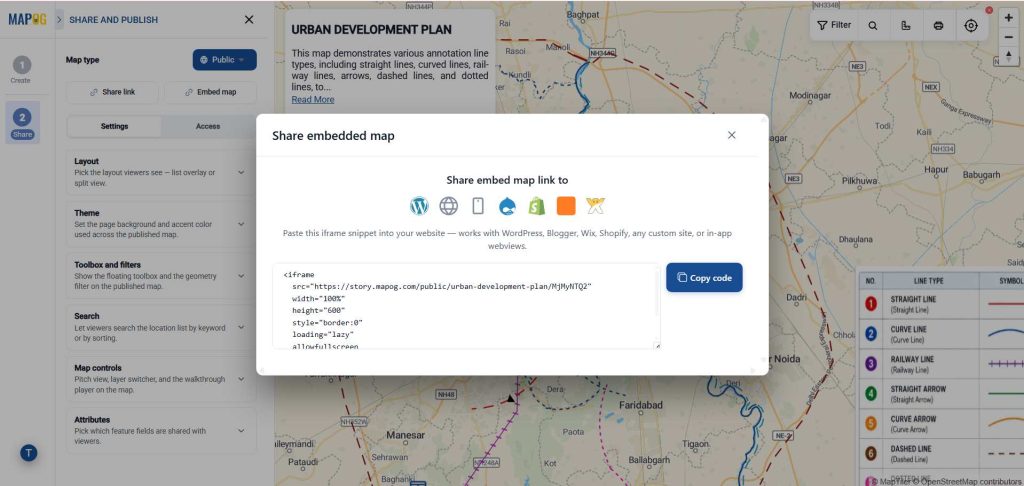Click the Share link button
This screenshot has height=486, width=1024.
[112, 92]
